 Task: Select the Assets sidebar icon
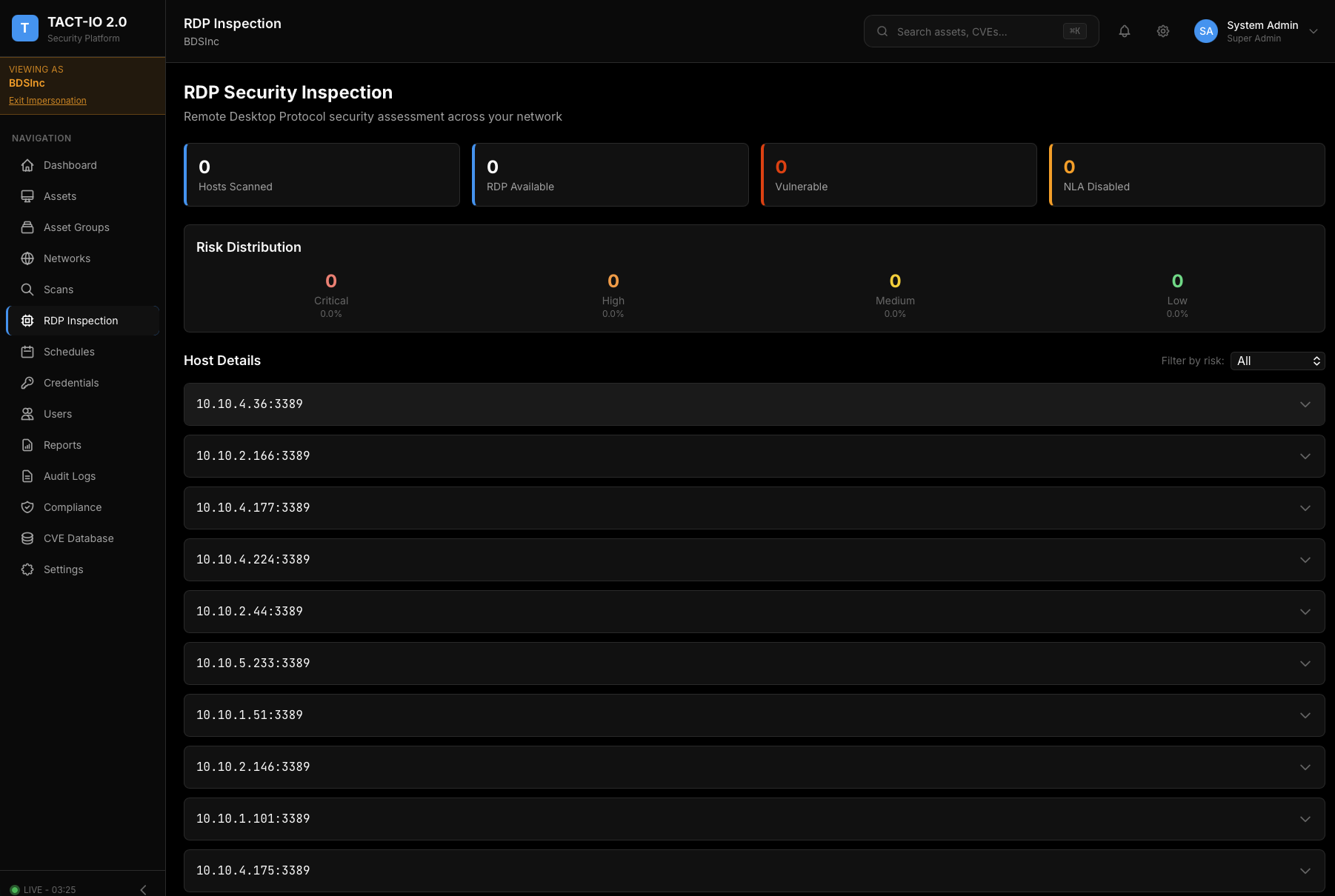pos(27,196)
